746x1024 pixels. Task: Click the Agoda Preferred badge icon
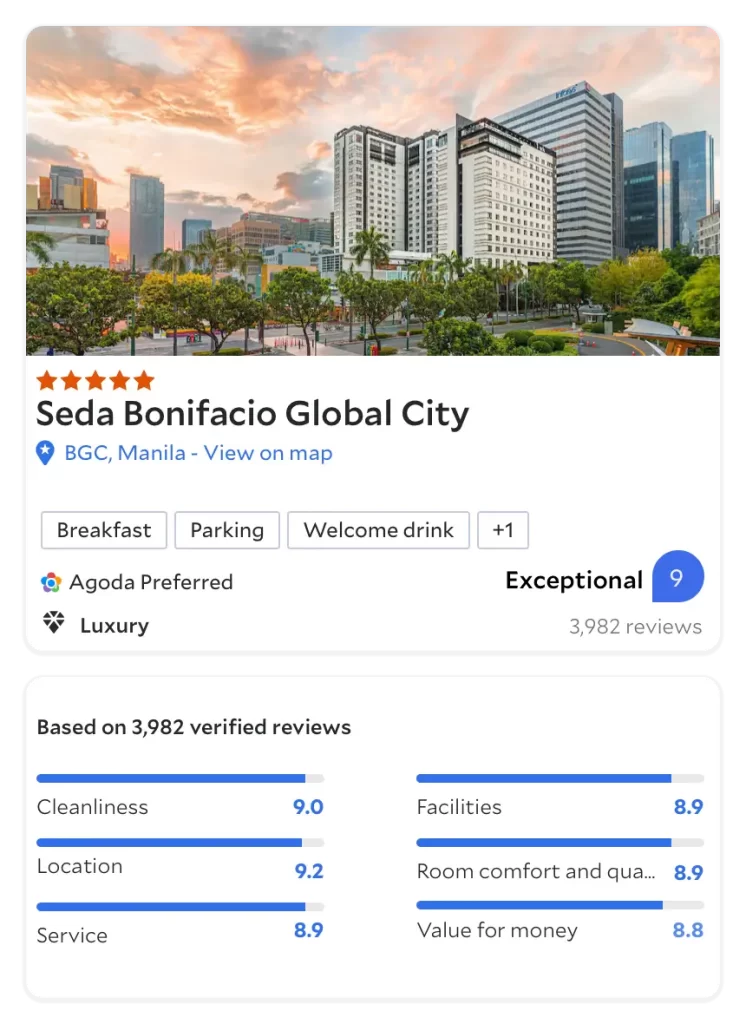pos(51,582)
